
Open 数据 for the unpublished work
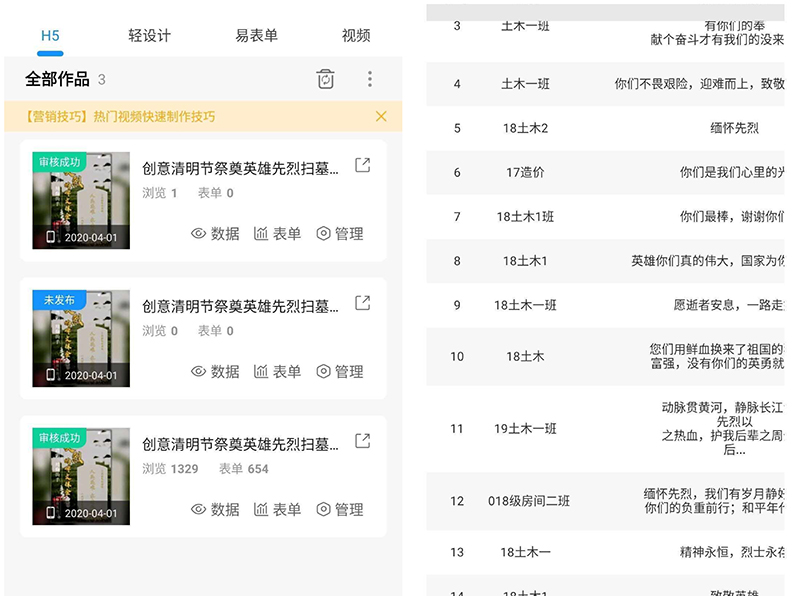coord(215,372)
